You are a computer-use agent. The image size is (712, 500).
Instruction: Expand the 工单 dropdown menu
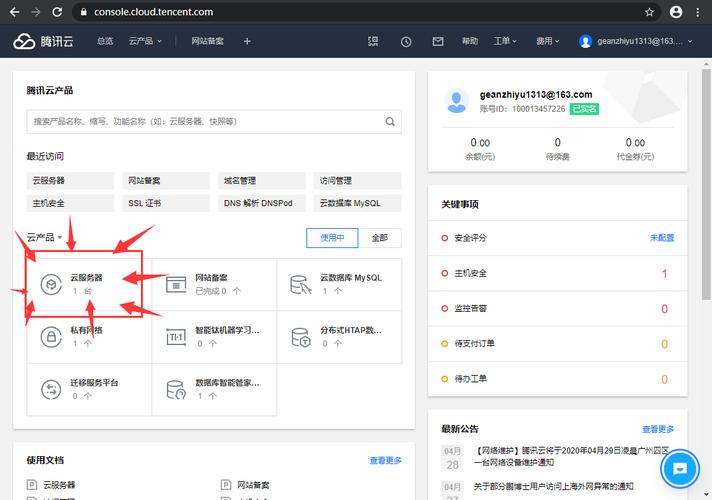click(505, 41)
